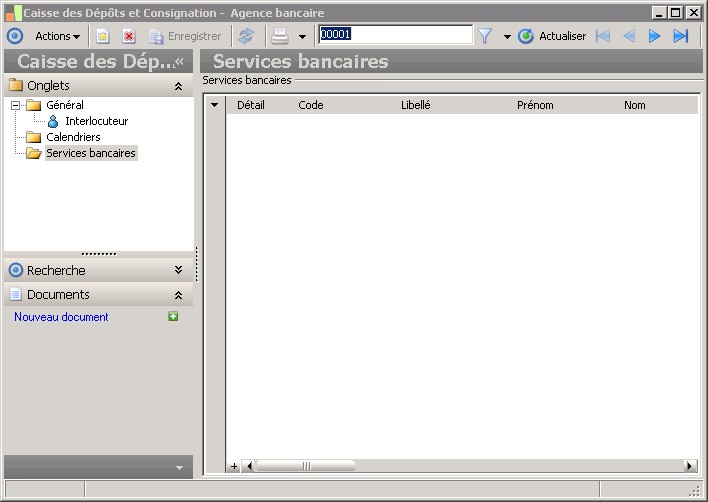Open the print options dropdown arrow

[303, 37]
